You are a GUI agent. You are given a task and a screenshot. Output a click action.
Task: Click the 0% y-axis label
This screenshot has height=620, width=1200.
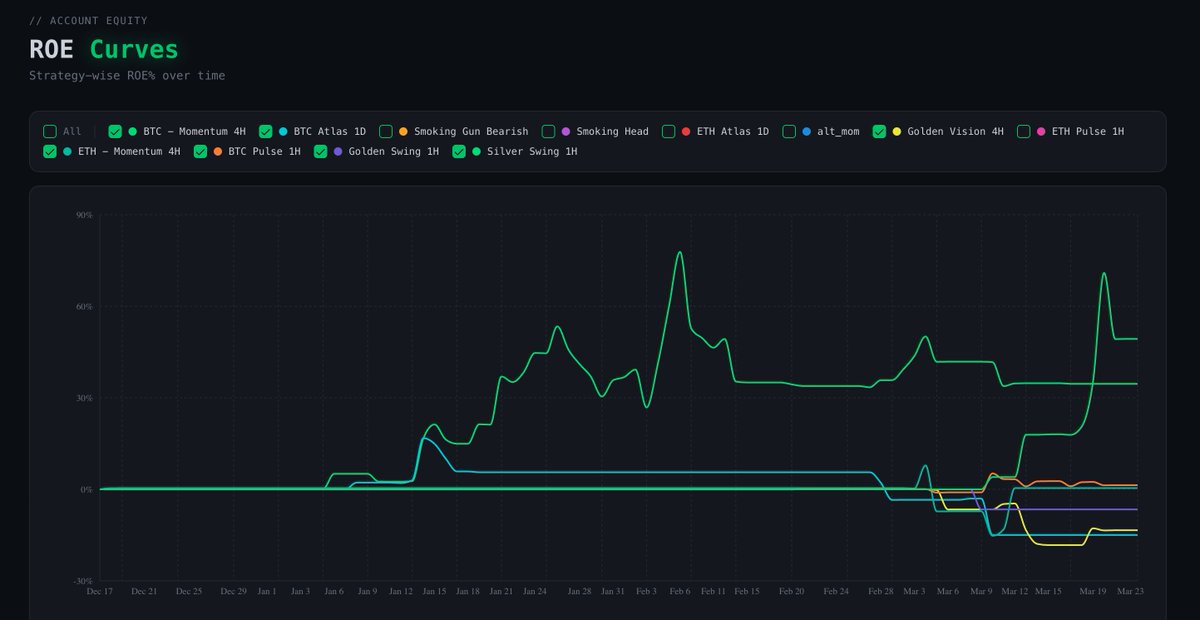pos(87,490)
